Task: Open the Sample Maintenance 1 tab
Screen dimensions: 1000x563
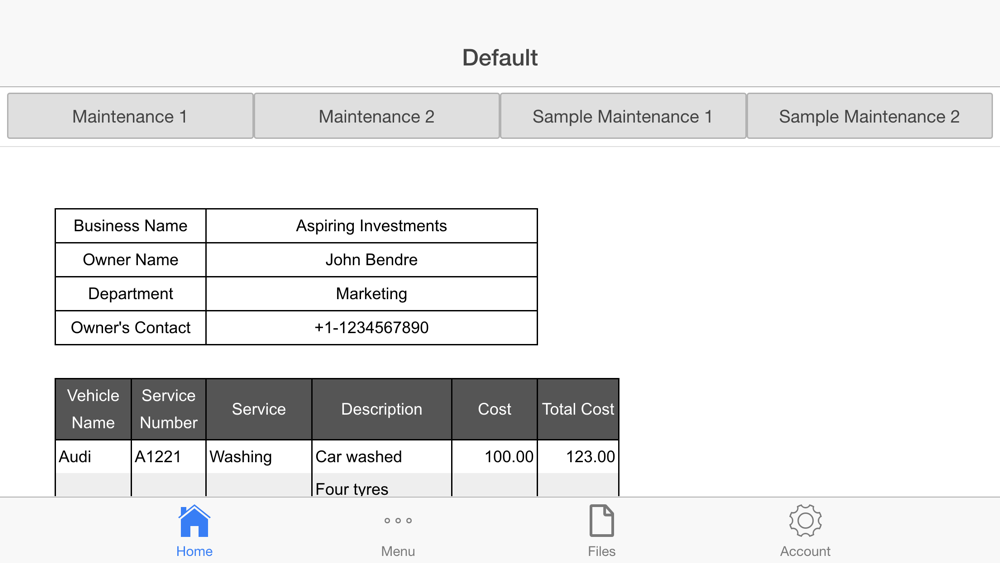Action: point(623,116)
